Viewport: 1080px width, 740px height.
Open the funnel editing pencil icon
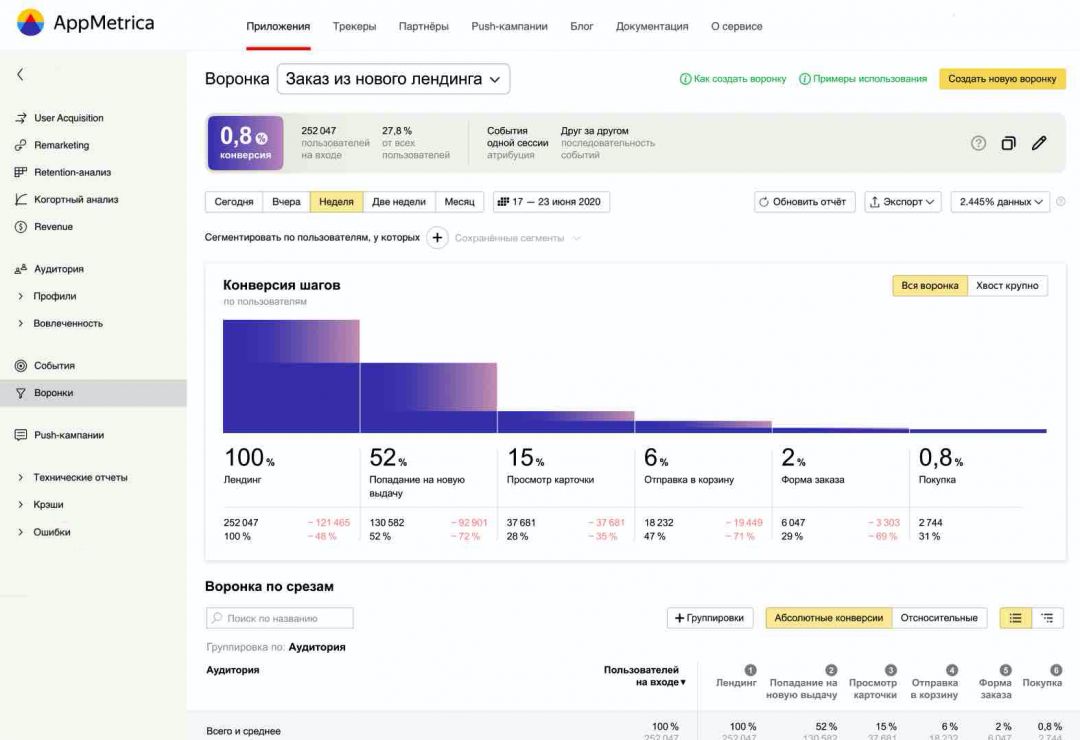tap(1040, 143)
